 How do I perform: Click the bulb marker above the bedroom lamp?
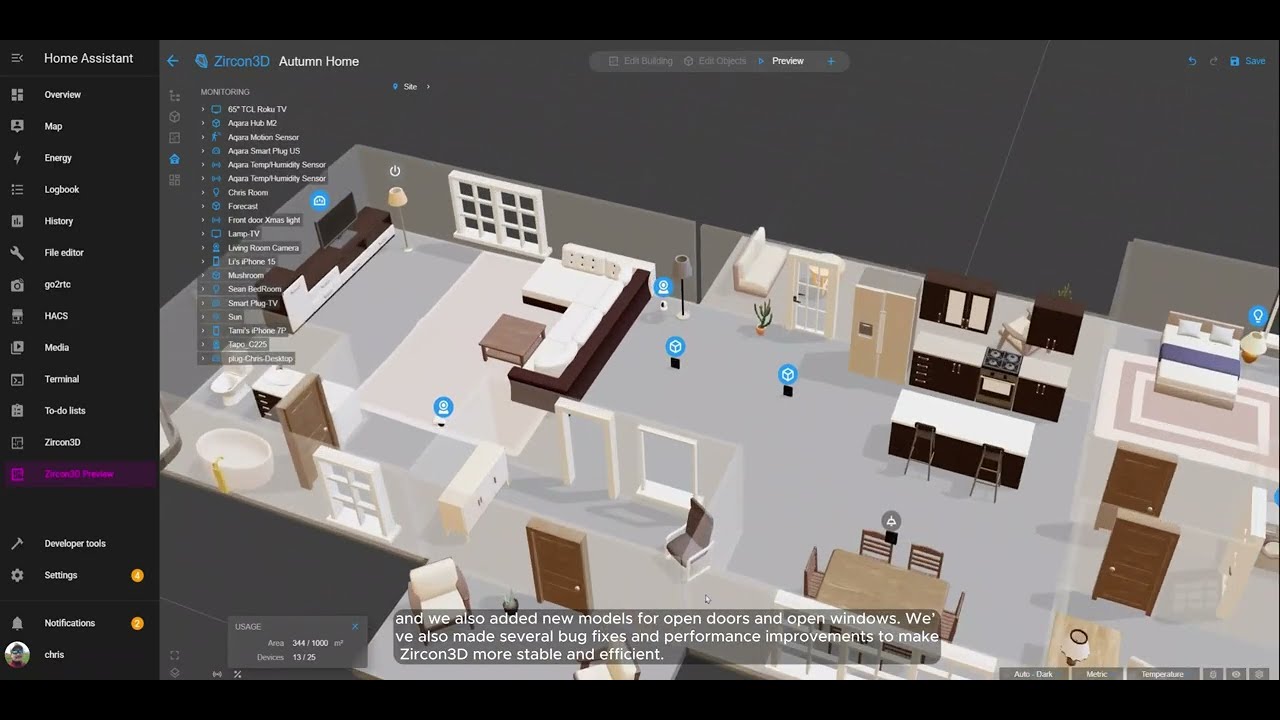coord(1258,316)
